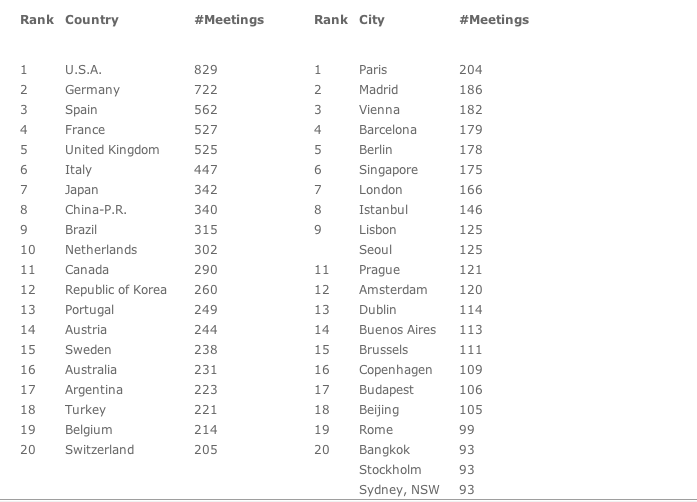The image size is (697, 502).
Task: Click the City column header
Action: [x=372, y=20]
